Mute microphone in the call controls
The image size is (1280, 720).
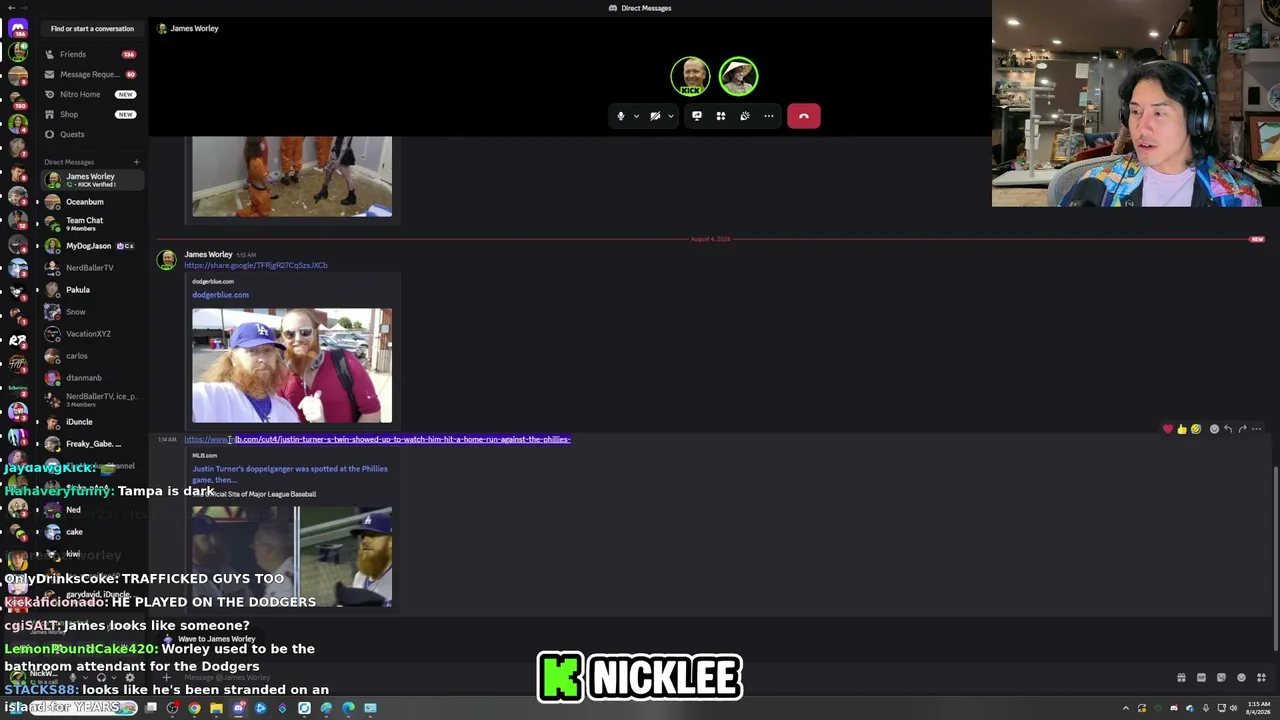click(620, 116)
